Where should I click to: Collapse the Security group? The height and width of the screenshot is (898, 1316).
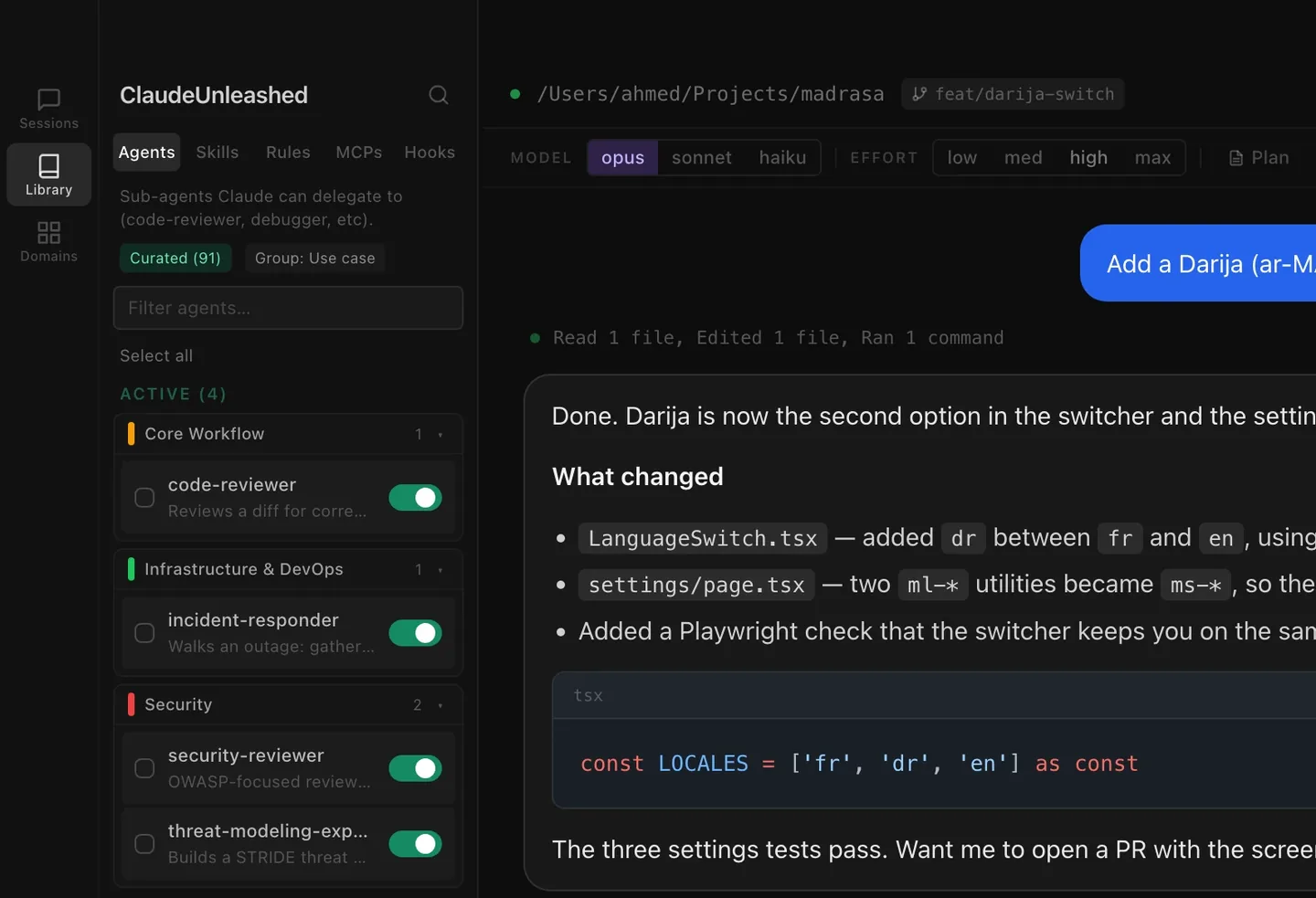coord(288,704)
